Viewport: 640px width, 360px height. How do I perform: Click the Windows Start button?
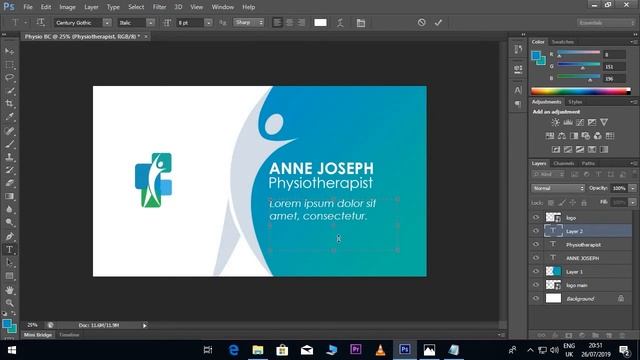(12, 350)
